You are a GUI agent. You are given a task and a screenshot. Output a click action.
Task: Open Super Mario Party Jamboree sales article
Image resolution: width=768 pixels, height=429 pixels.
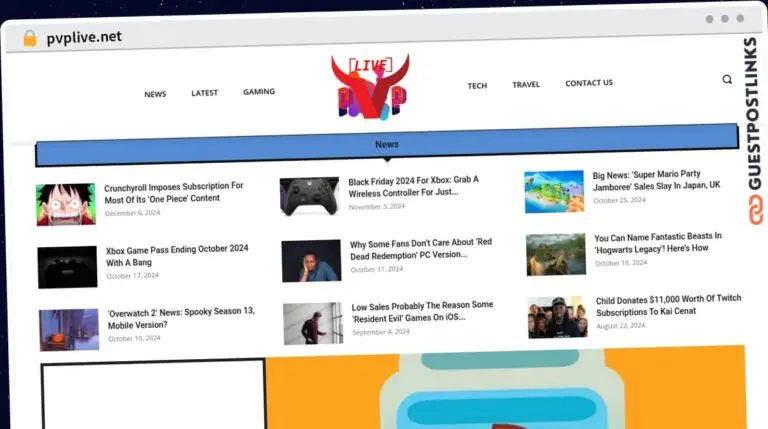656,180
